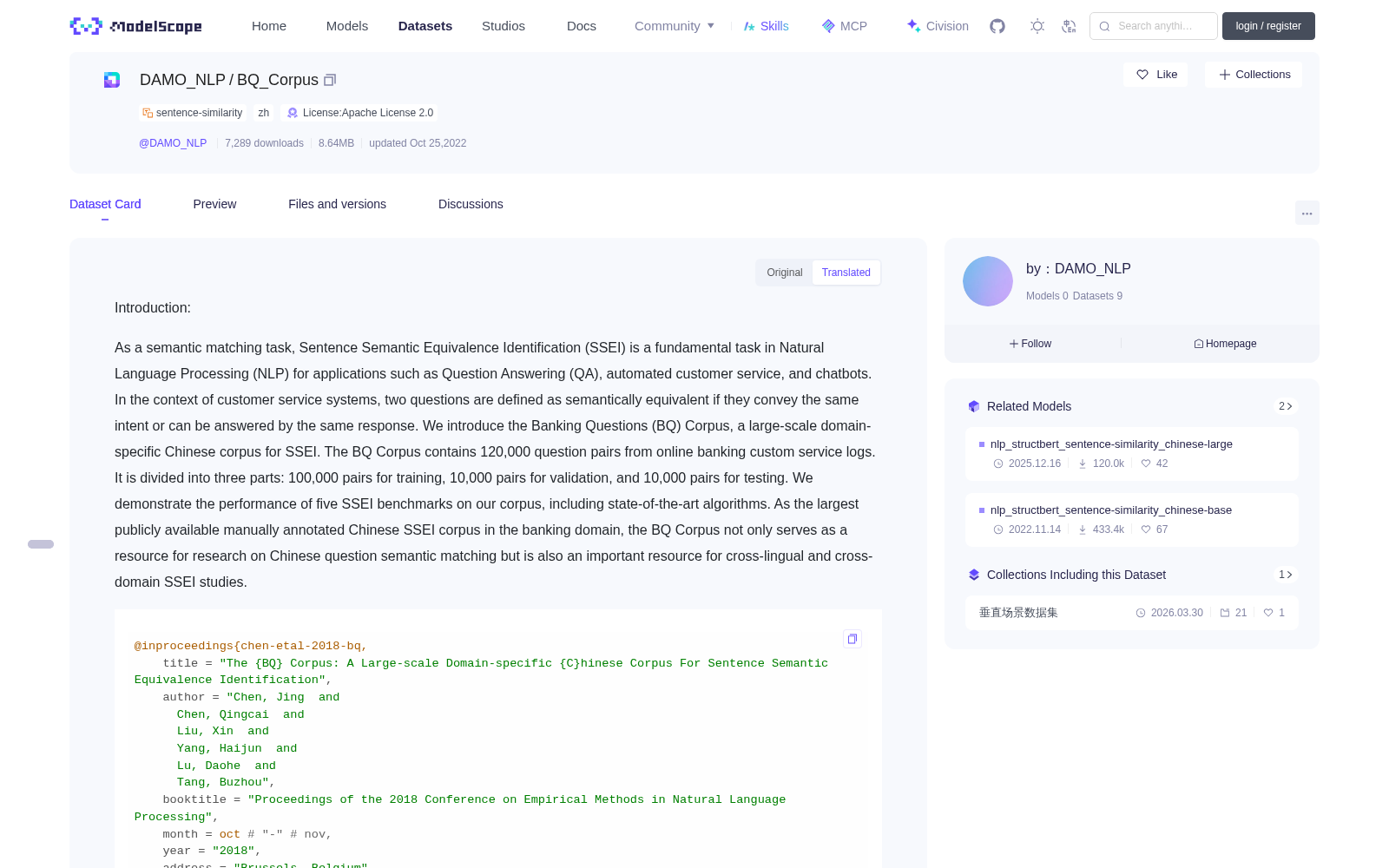Click the zh language tag

click(264, 113)
